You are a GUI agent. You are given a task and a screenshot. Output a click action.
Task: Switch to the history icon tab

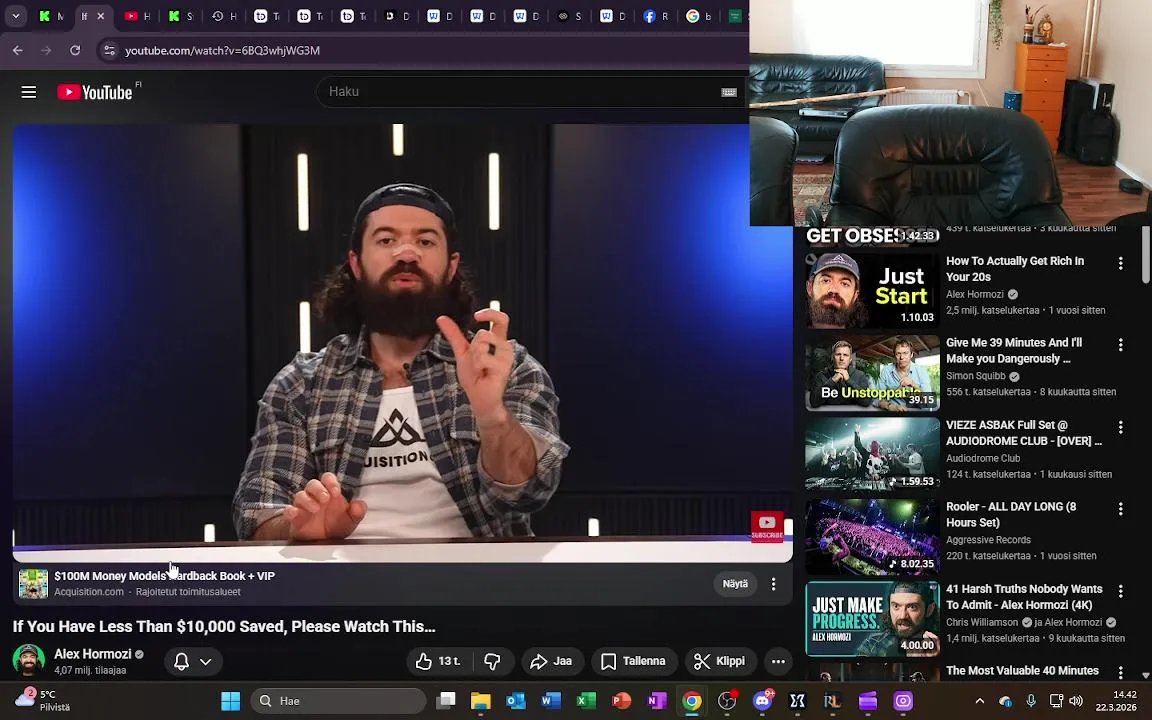224,16
